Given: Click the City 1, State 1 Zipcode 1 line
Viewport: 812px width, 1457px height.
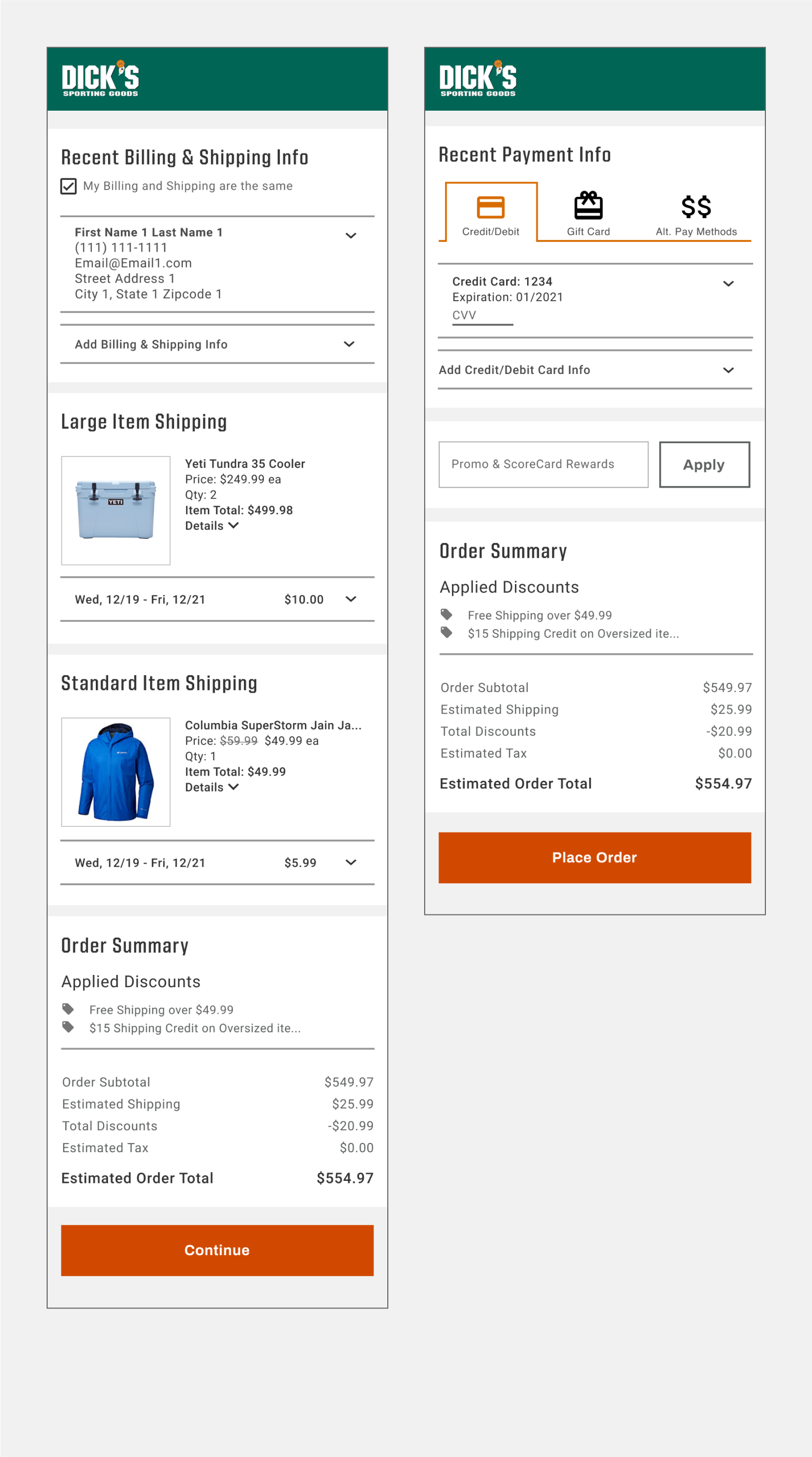Looking at the screenshot, I should tap(148, 294).
